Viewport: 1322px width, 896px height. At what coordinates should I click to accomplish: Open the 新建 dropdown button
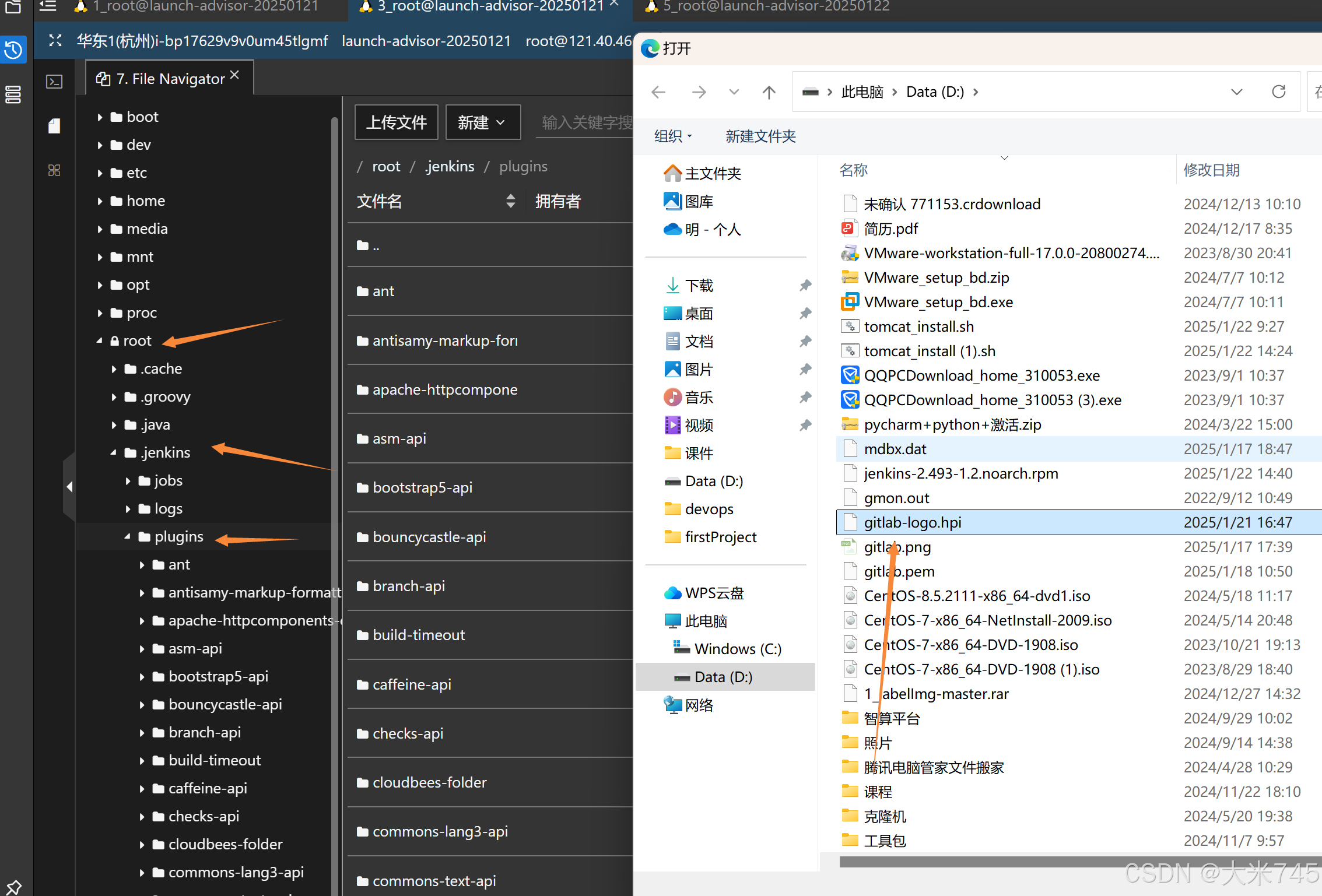click(482, 122)
